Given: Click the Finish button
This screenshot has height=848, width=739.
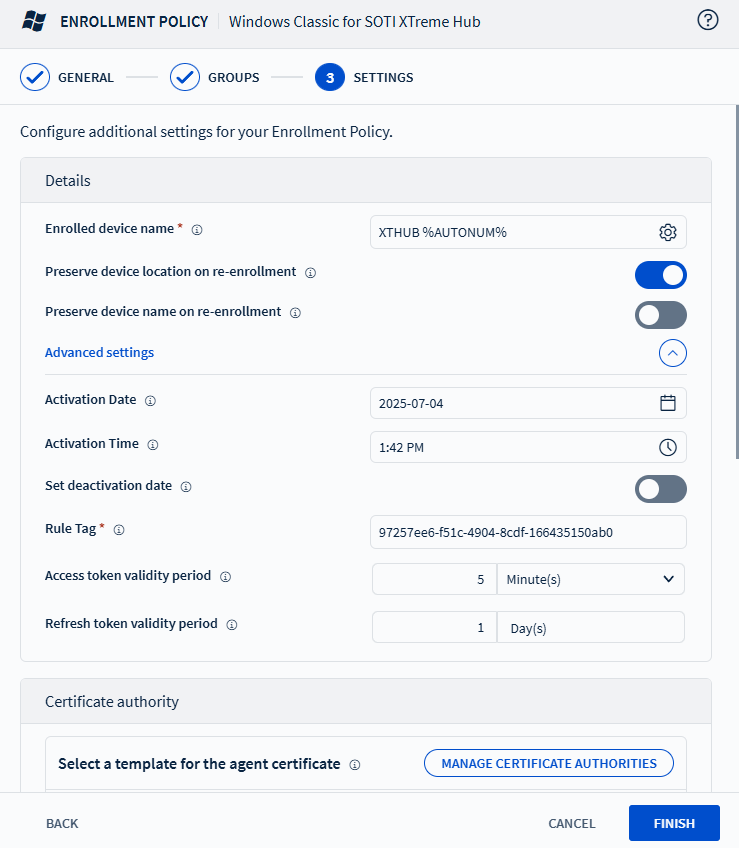Looking at the screenshot, I should (x=673, y=823).
